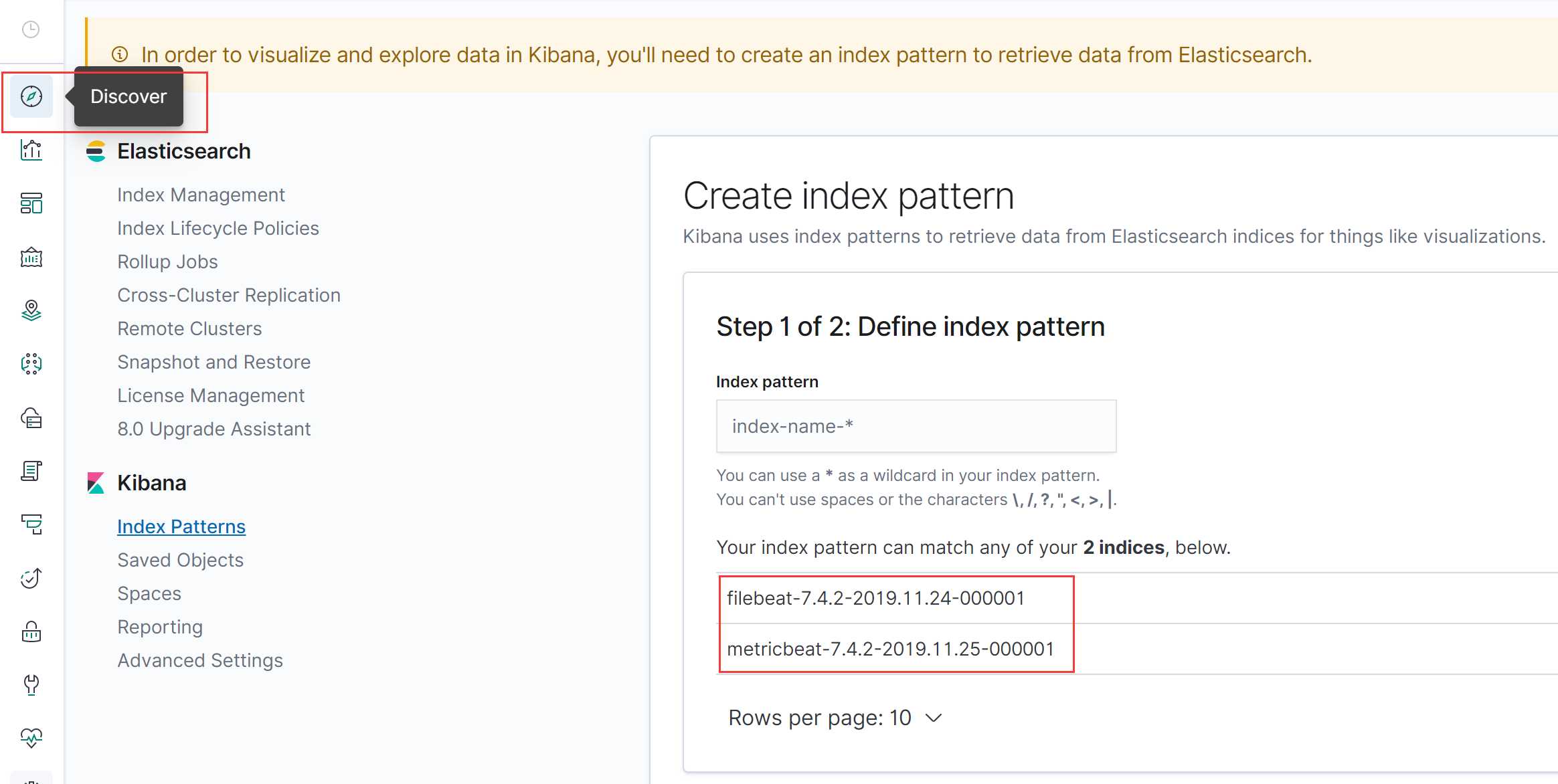Open Index Management

(x=201, y=195)
